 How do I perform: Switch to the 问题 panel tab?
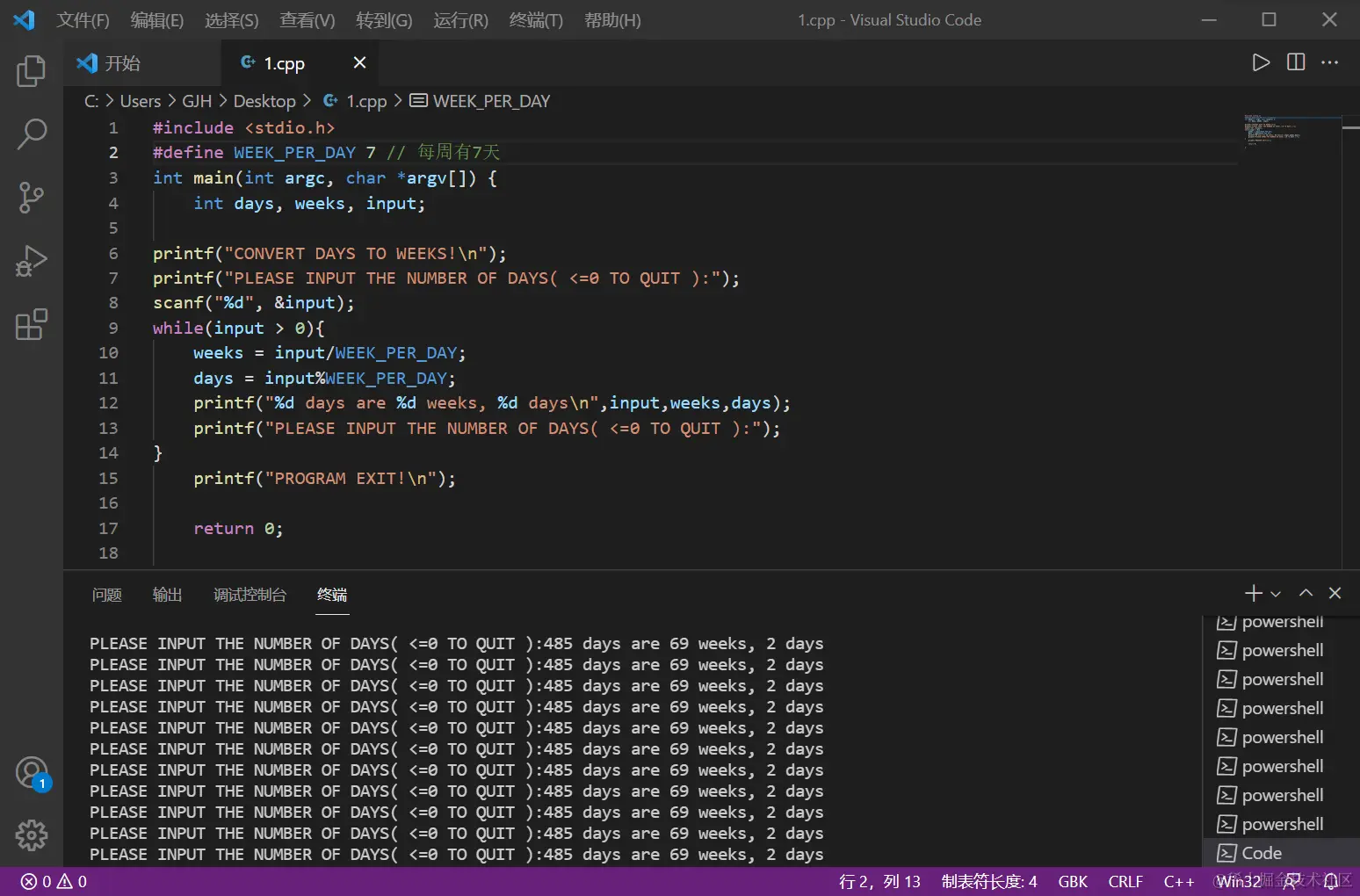pyautogui.click(x=107, y=595)
